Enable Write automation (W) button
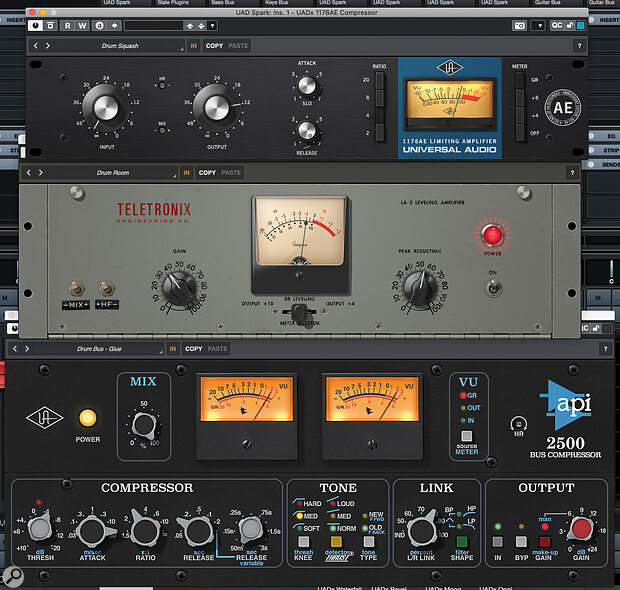Screen dimensions: 620x590 click(x=82, y=26)
